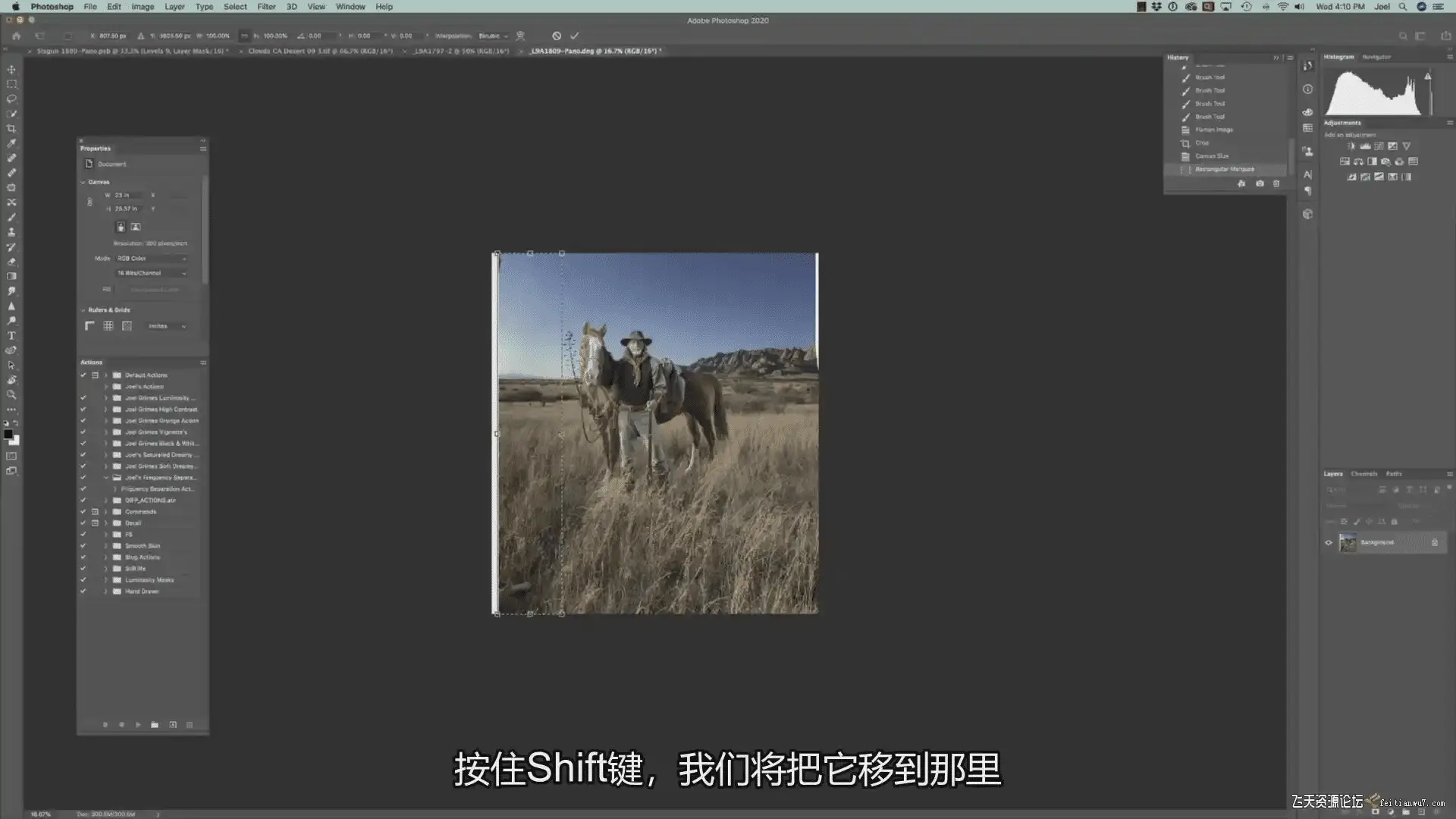Select the Crop history state

tap(1202, 143)
